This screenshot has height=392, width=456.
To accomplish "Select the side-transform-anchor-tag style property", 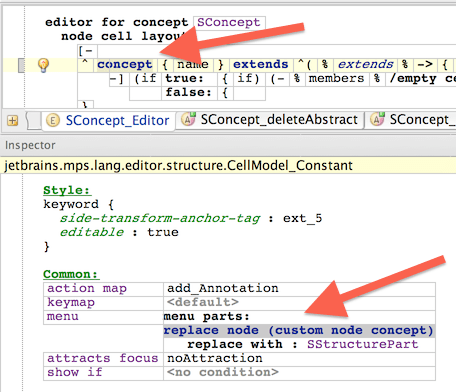I will (160, 218).
